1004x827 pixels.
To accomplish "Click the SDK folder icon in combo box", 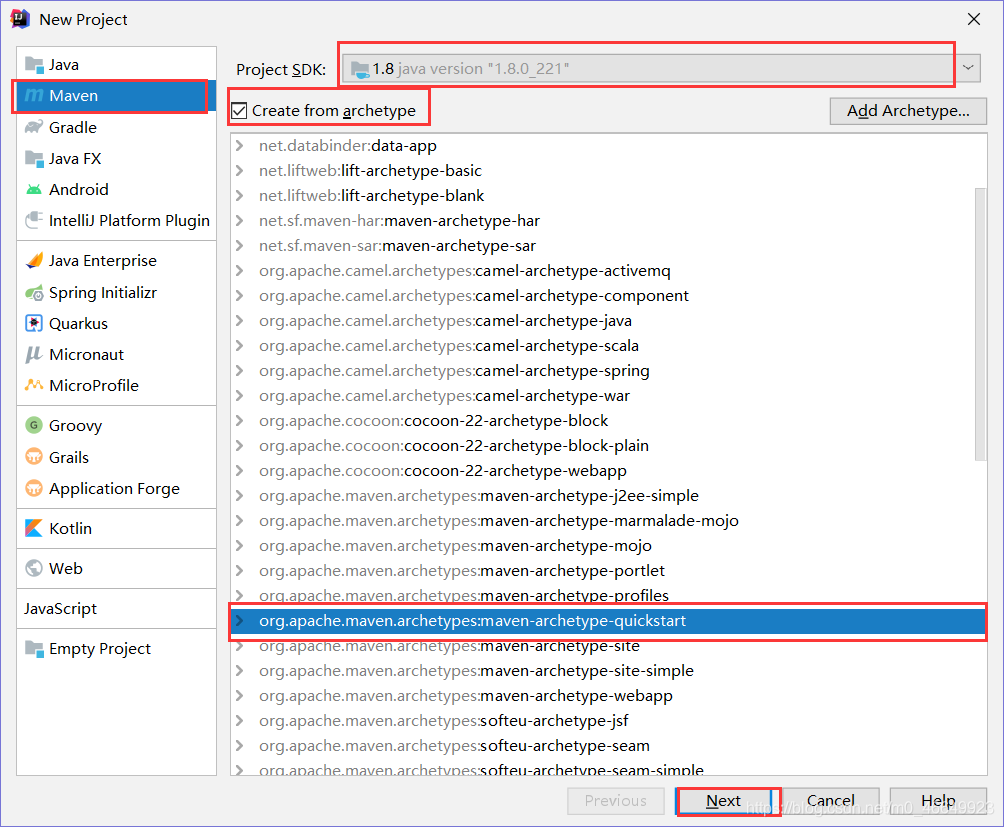I will [x=360, y=69].
